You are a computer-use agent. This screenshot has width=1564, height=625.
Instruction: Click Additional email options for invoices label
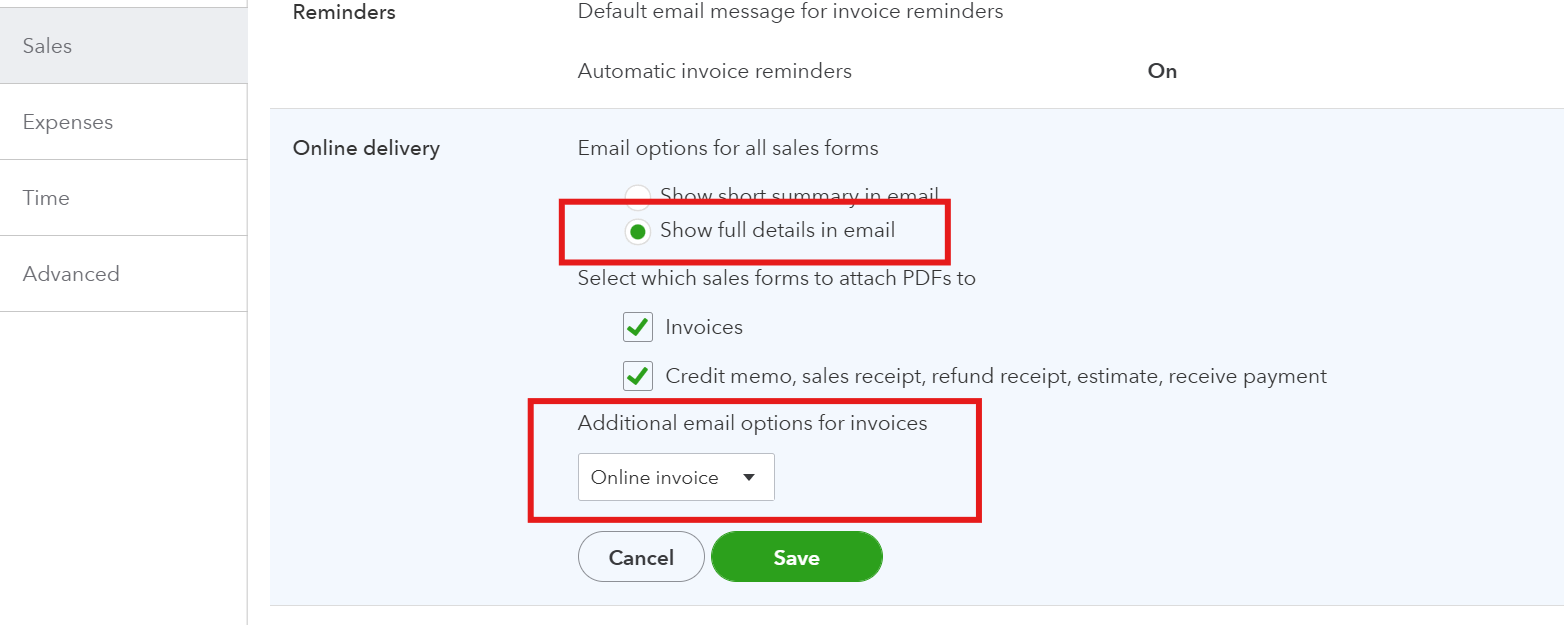[x=752, y=423]
